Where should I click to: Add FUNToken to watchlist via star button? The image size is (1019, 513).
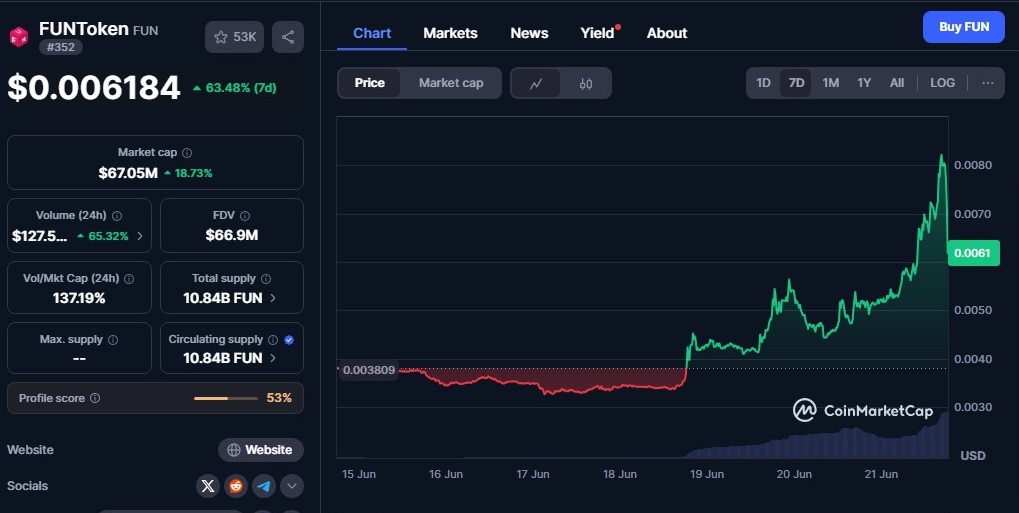pyautogui.click(x=235, y=37)
